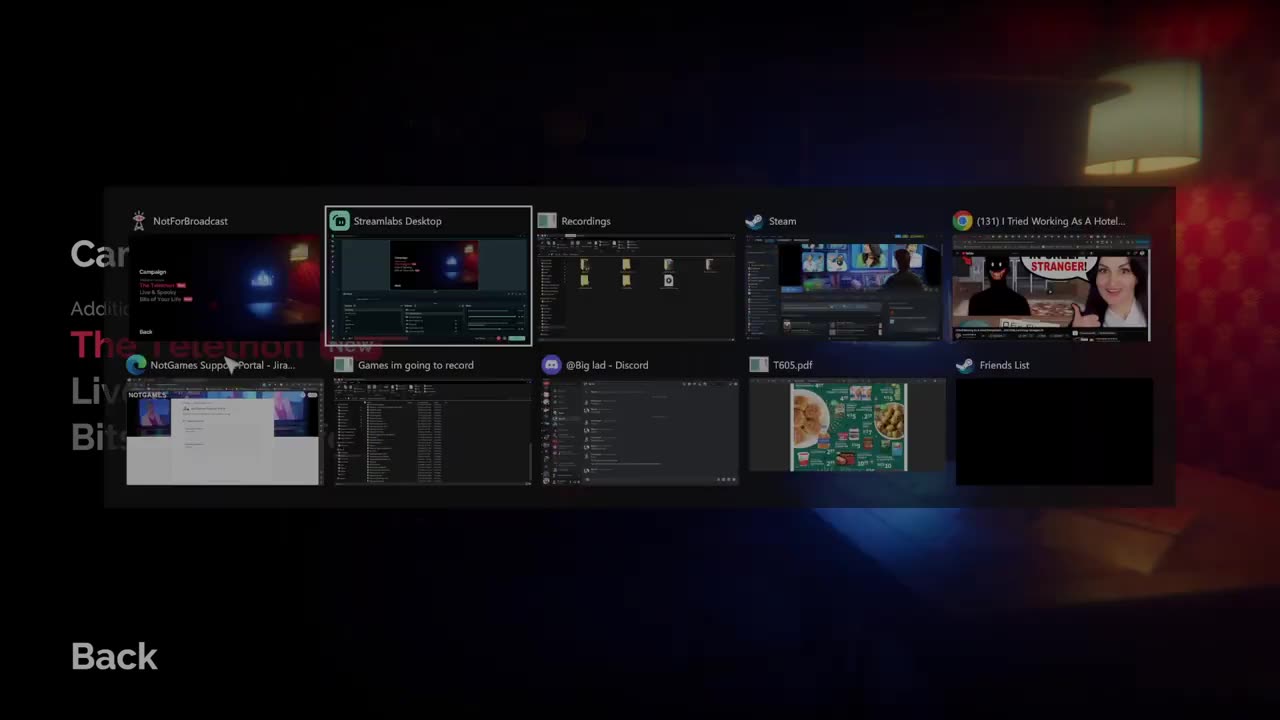Select the NotForBroadcast window thumbnail
Viewport: 1280px width, 720px height.
[225, 288]
